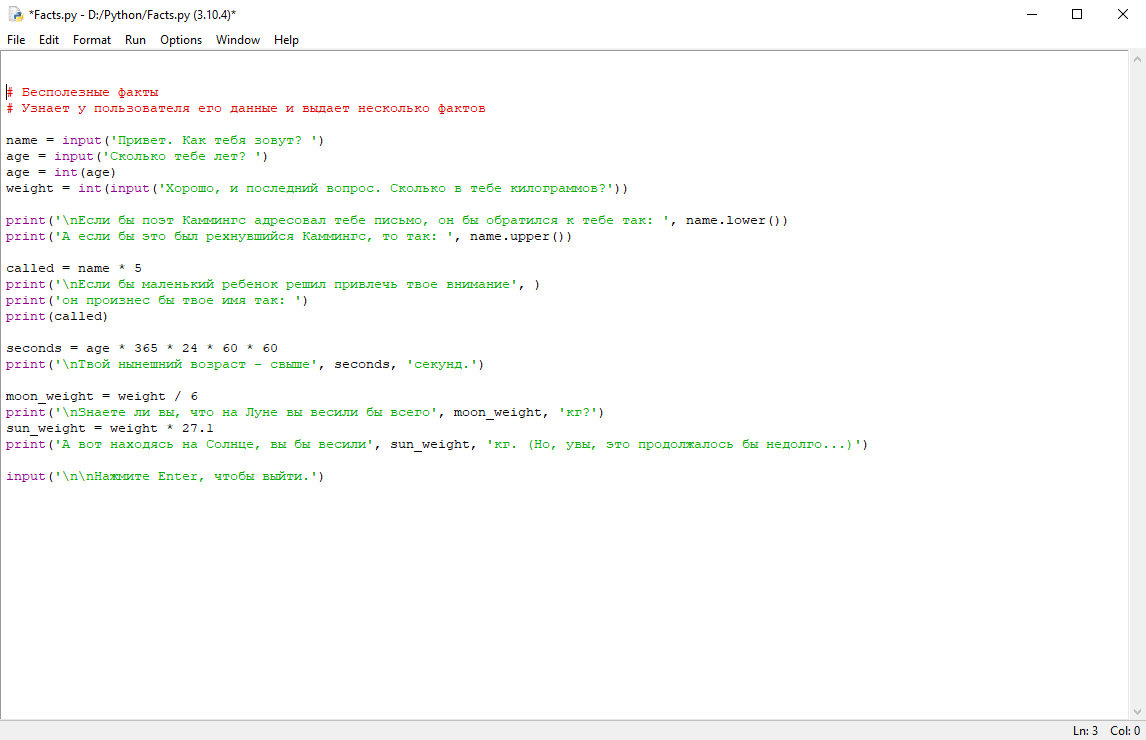Viewport: 1146px width, 740px height.
Task: Click the line 'name = input('Привет. Как тебя зовут? ')'
Action: pos(165,140)
